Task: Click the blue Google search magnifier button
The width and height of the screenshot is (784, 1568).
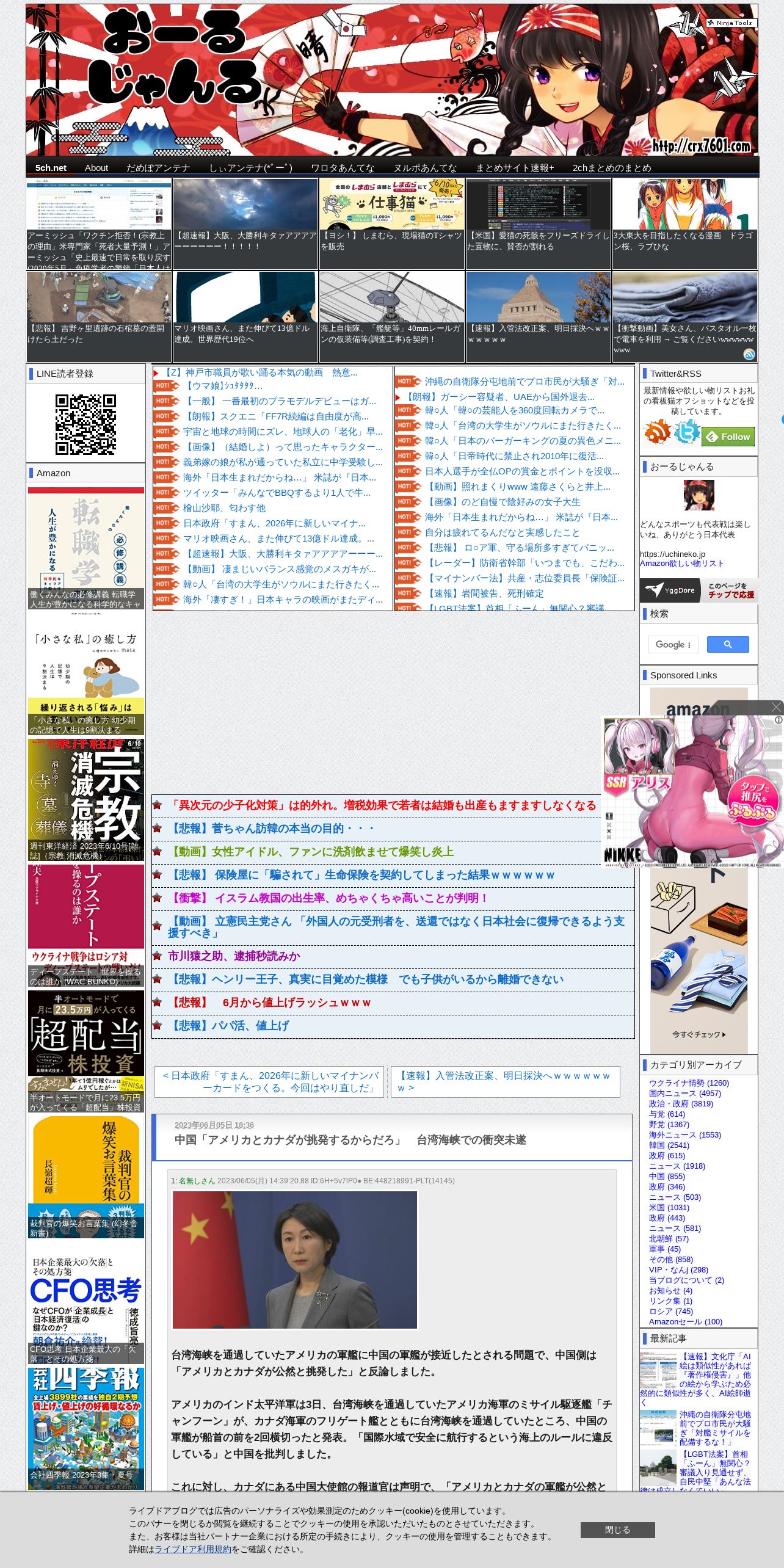Action: (x=728, y=644)
